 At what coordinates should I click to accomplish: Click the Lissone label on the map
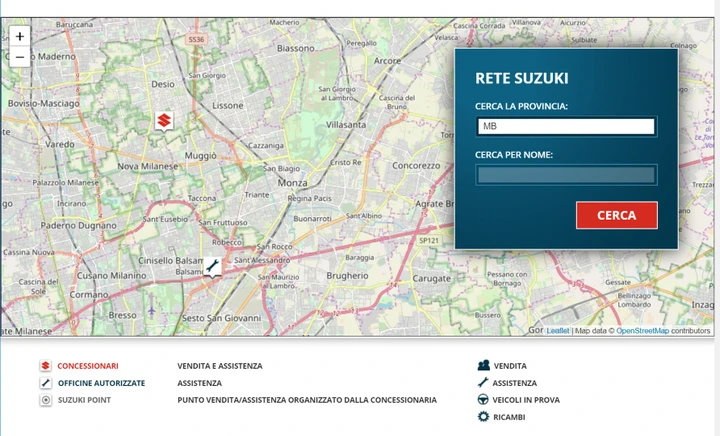pos(228,106)
